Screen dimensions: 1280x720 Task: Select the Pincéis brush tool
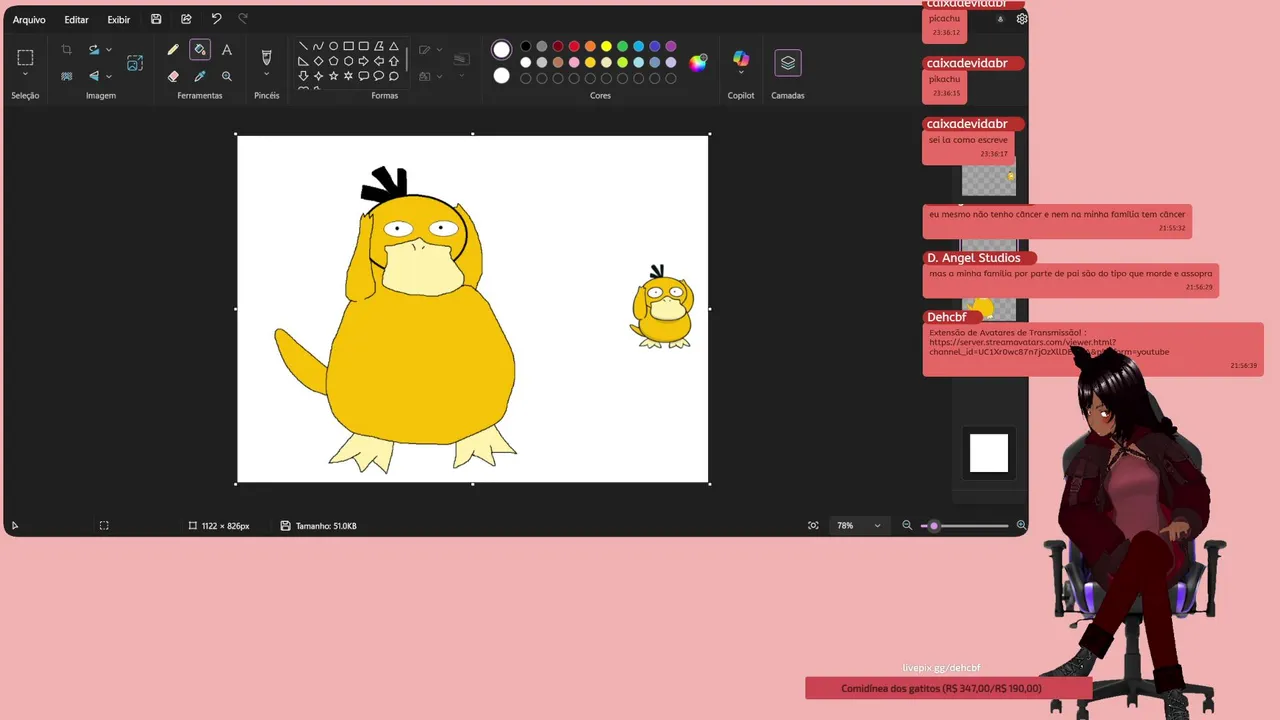pyautogui.click(x=266, y=57)
